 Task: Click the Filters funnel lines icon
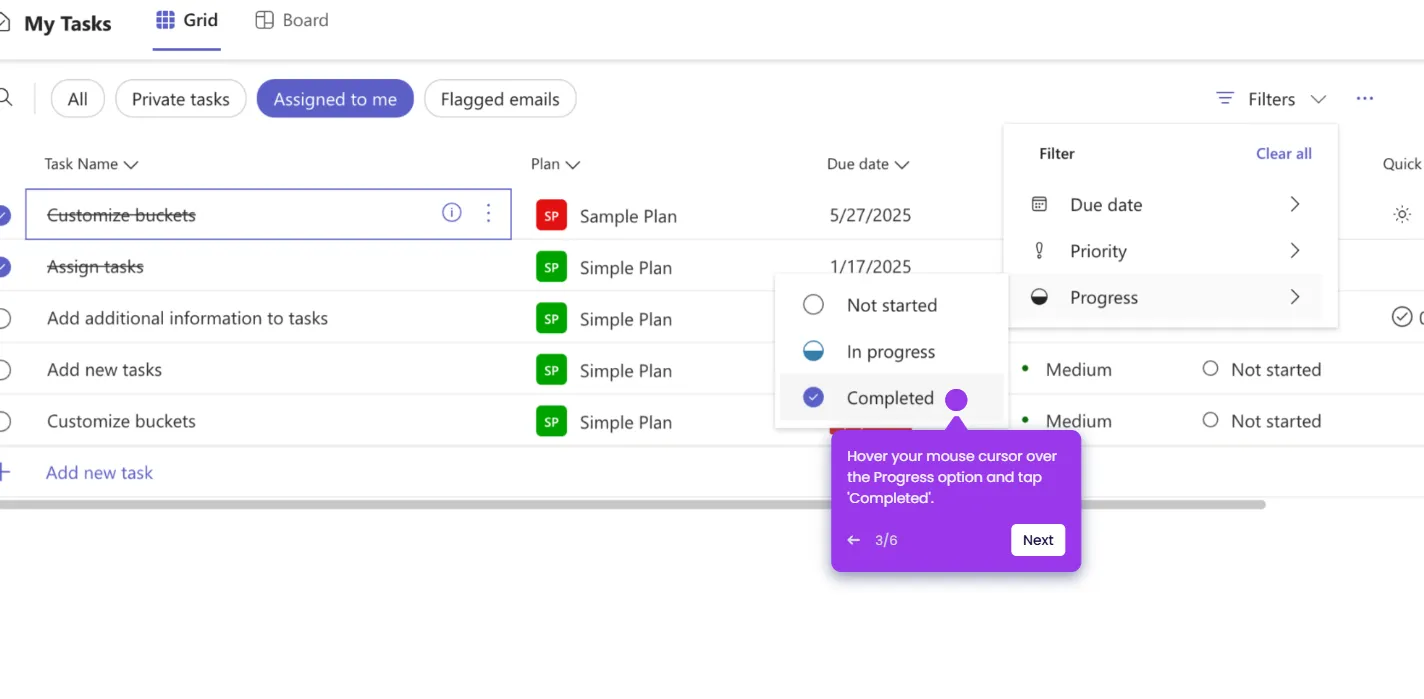point(1224,99)
